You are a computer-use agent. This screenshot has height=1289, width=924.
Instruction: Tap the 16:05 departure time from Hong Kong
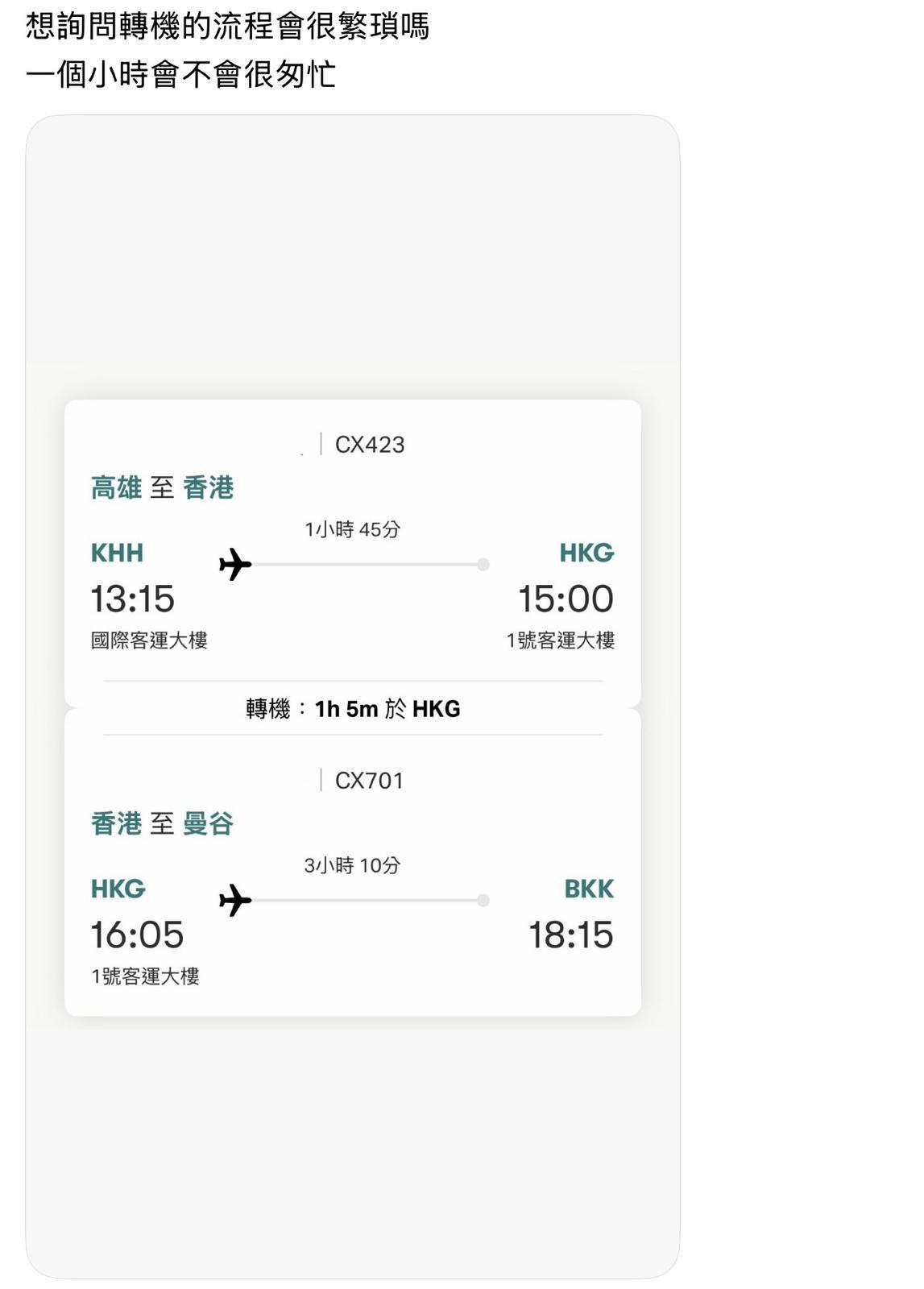click(x=137, y=935)
